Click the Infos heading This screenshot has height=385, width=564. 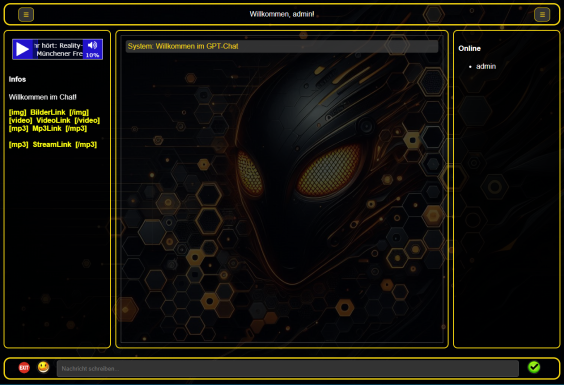point(17,79)
